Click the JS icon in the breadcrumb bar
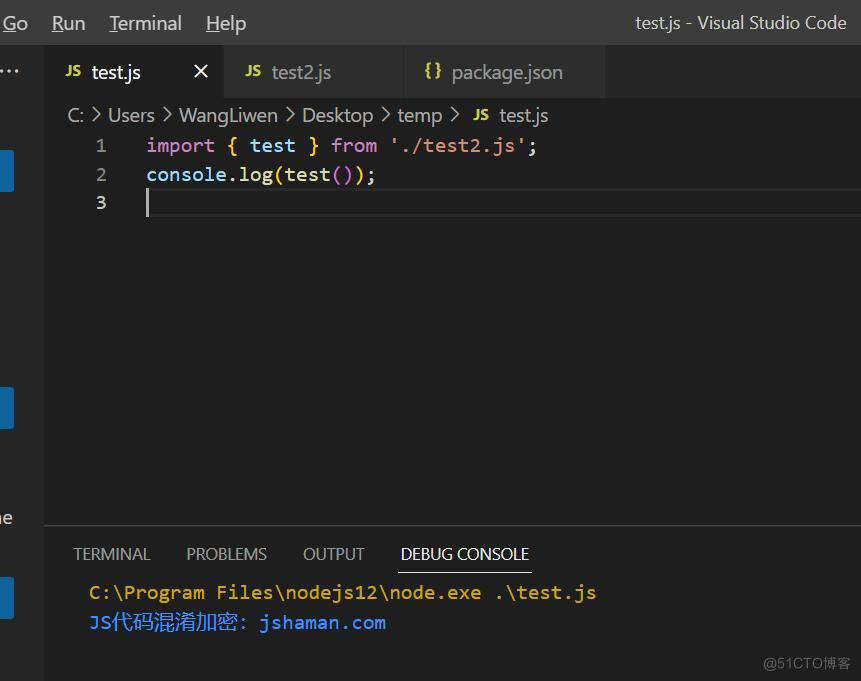The width and height of the screenshot is (861, 681). pyautogui.click(x=480, y=115)
